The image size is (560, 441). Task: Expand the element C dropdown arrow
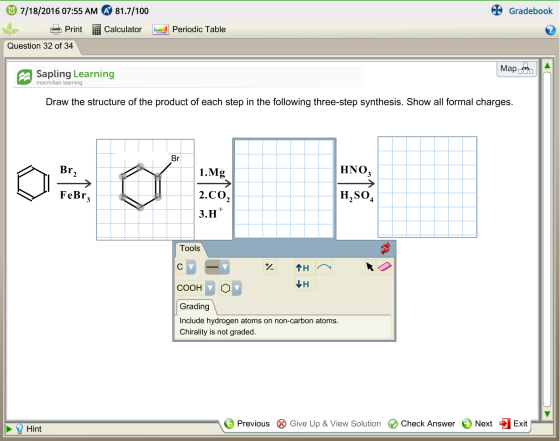point(191,267)
